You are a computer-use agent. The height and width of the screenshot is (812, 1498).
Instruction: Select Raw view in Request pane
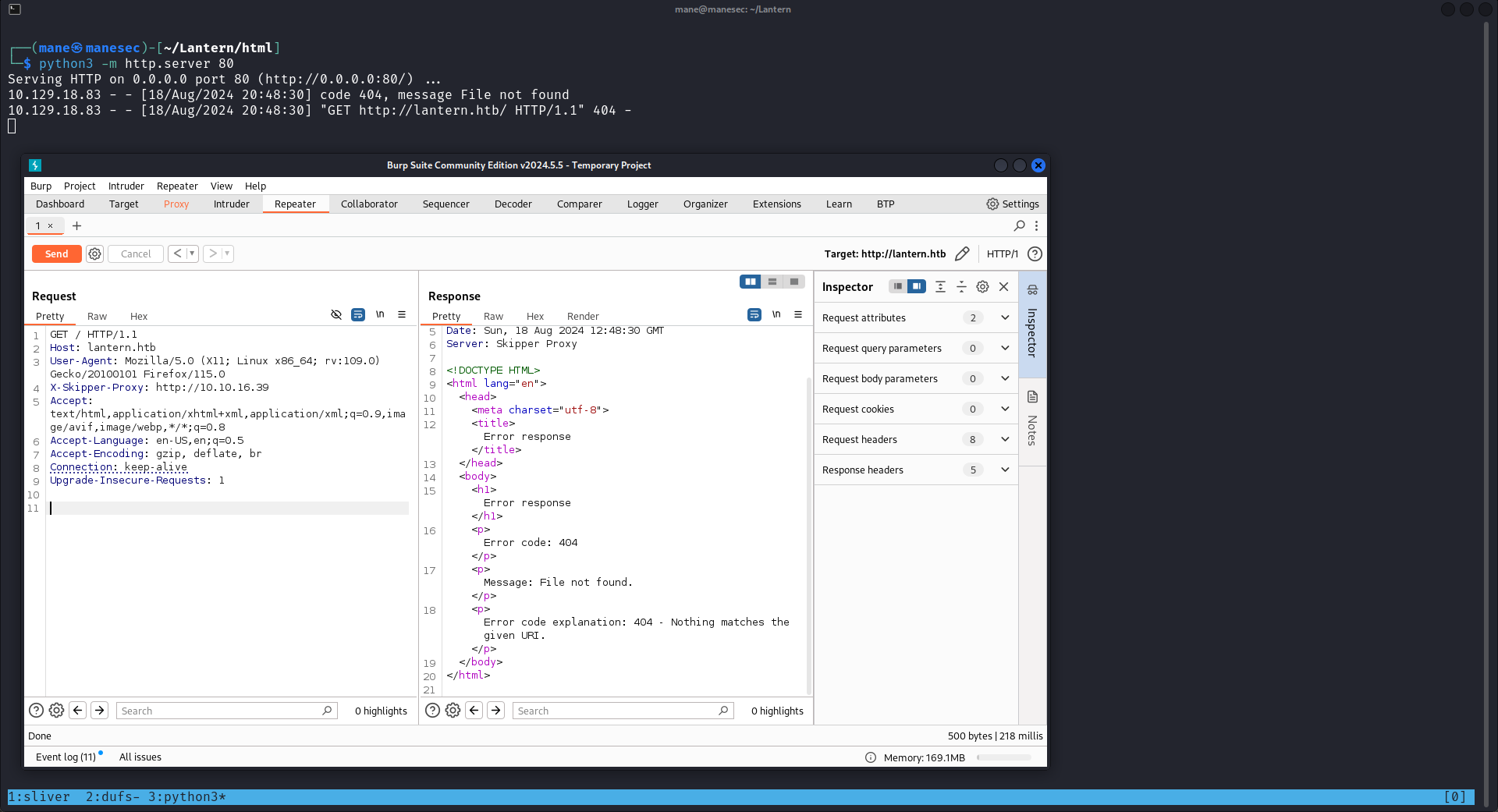[97, 317]
